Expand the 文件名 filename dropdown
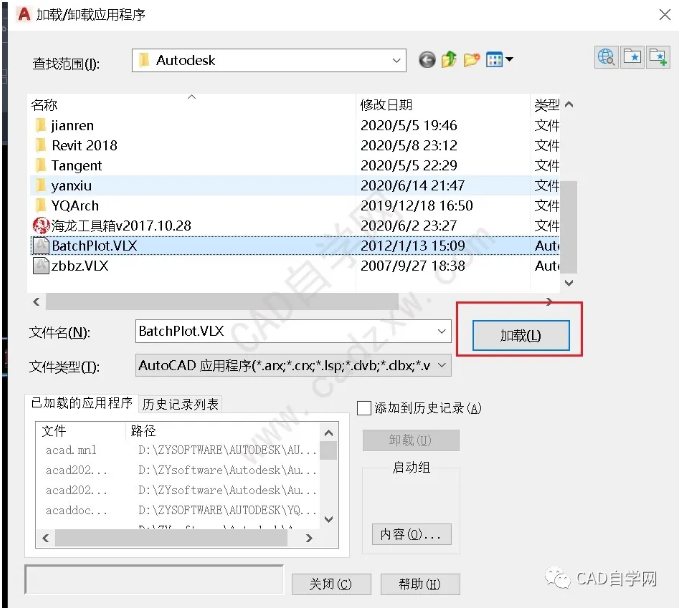 tap(441, 331)
